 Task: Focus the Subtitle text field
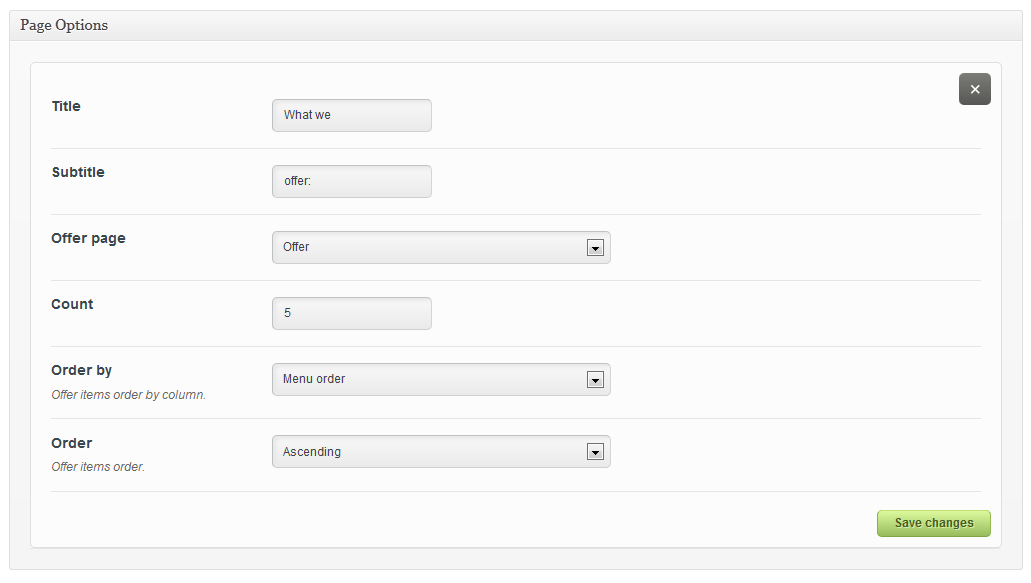coord(351,181)
